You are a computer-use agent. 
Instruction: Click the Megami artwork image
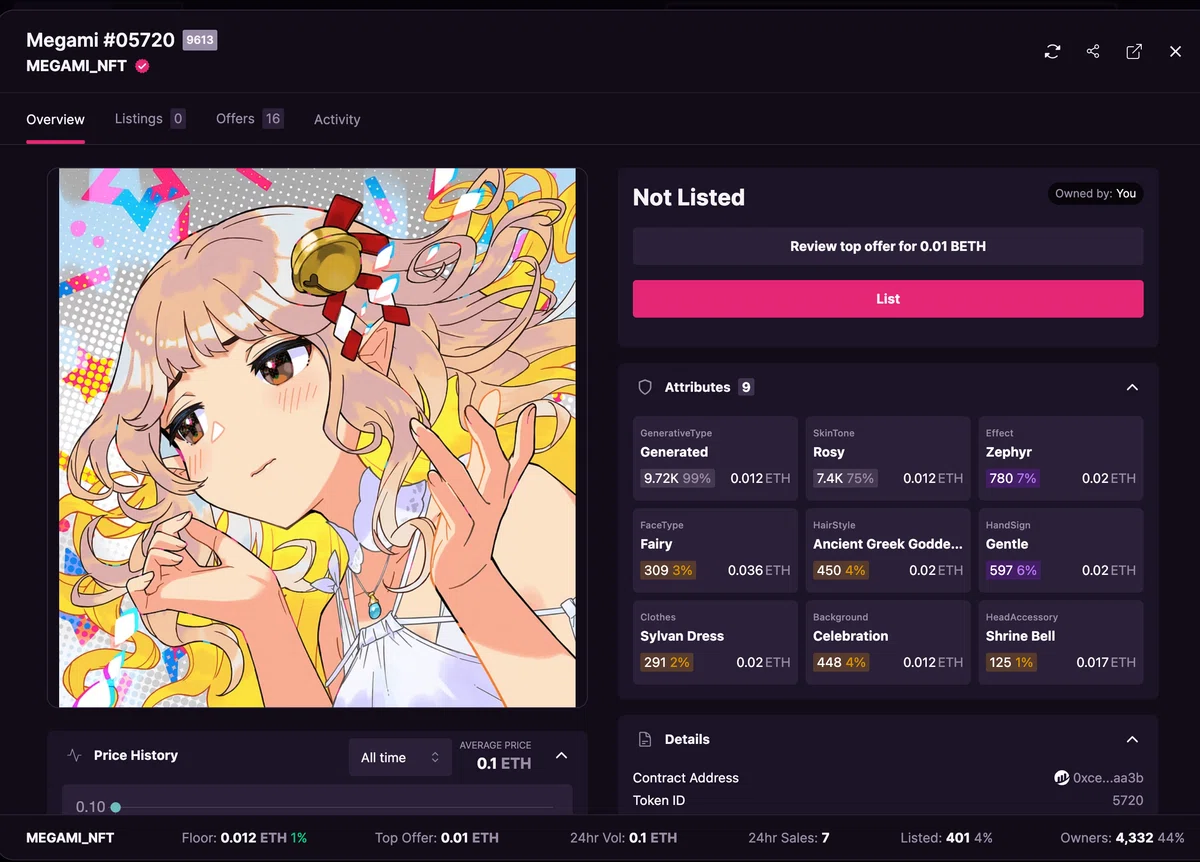coord(317,437)
